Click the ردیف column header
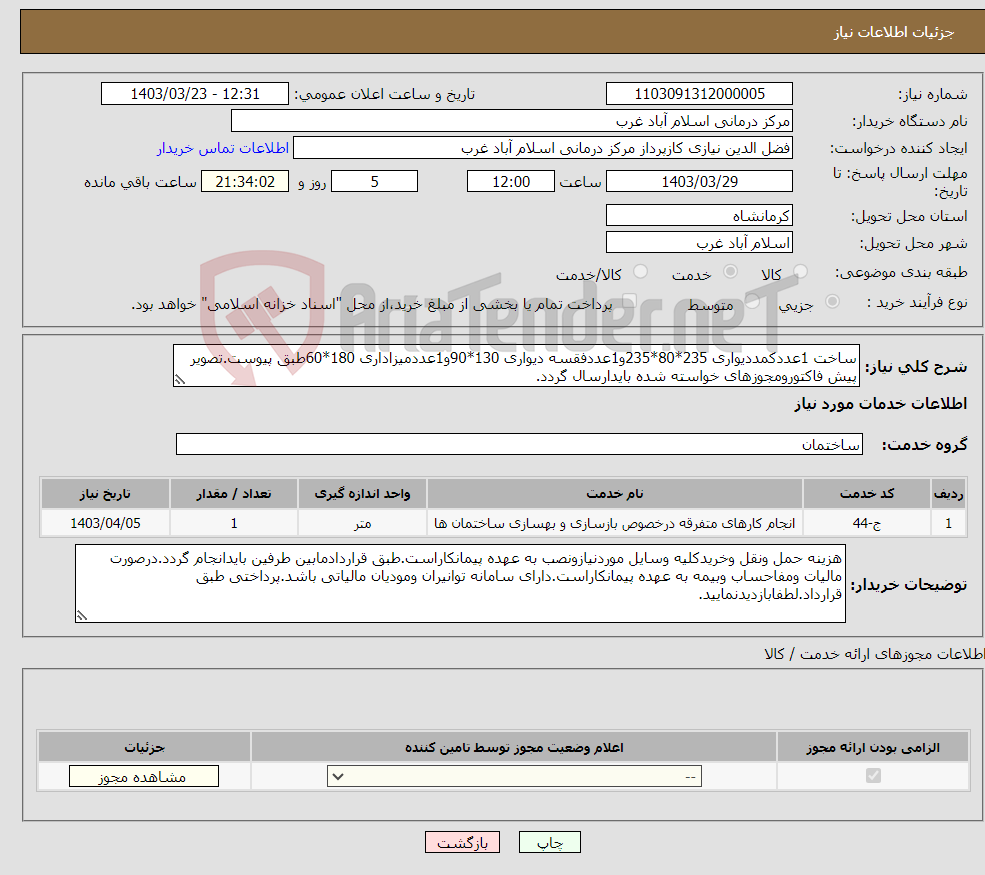 coord(948,494)
